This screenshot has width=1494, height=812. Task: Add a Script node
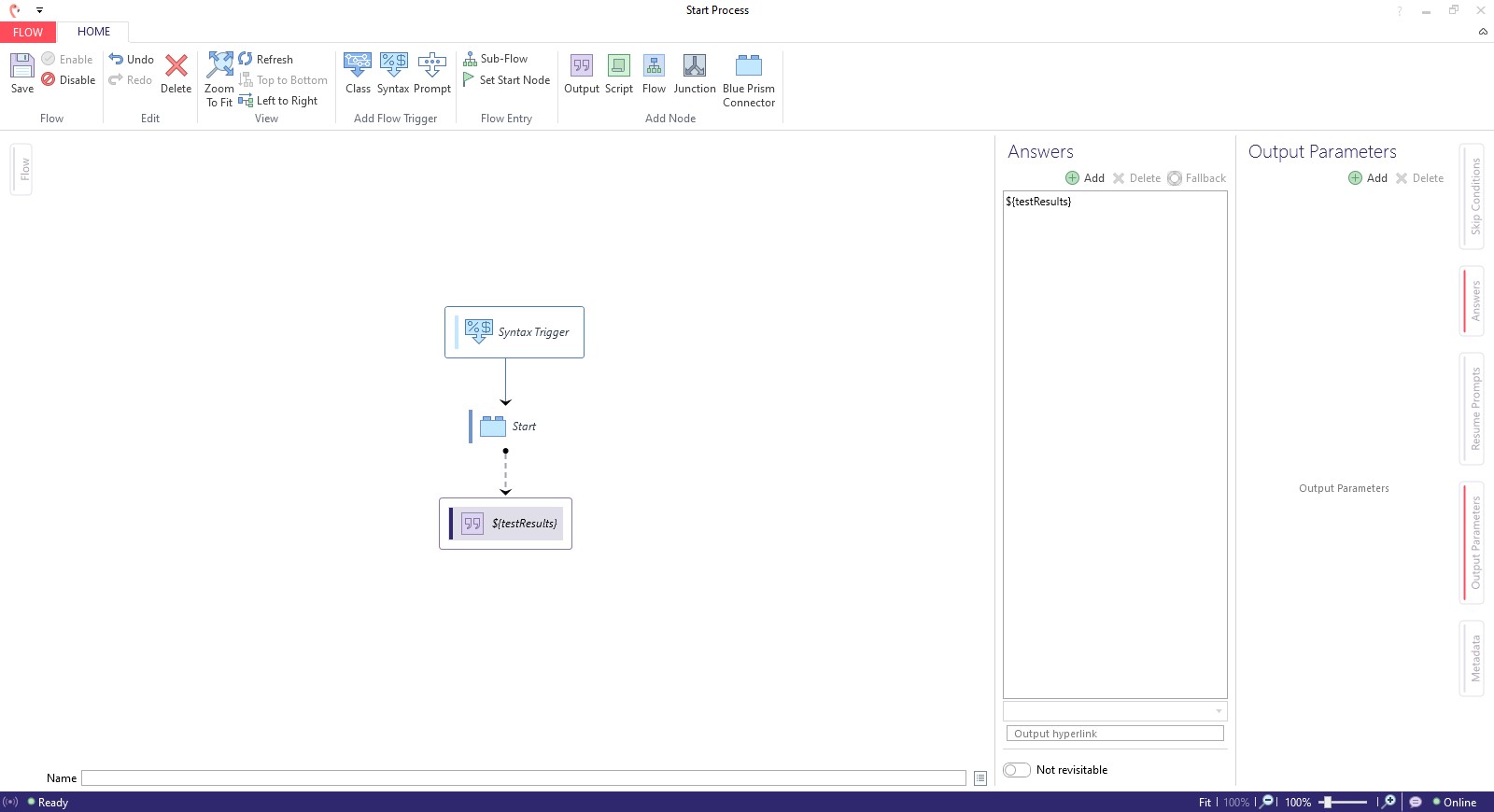(x=619, y=73)
